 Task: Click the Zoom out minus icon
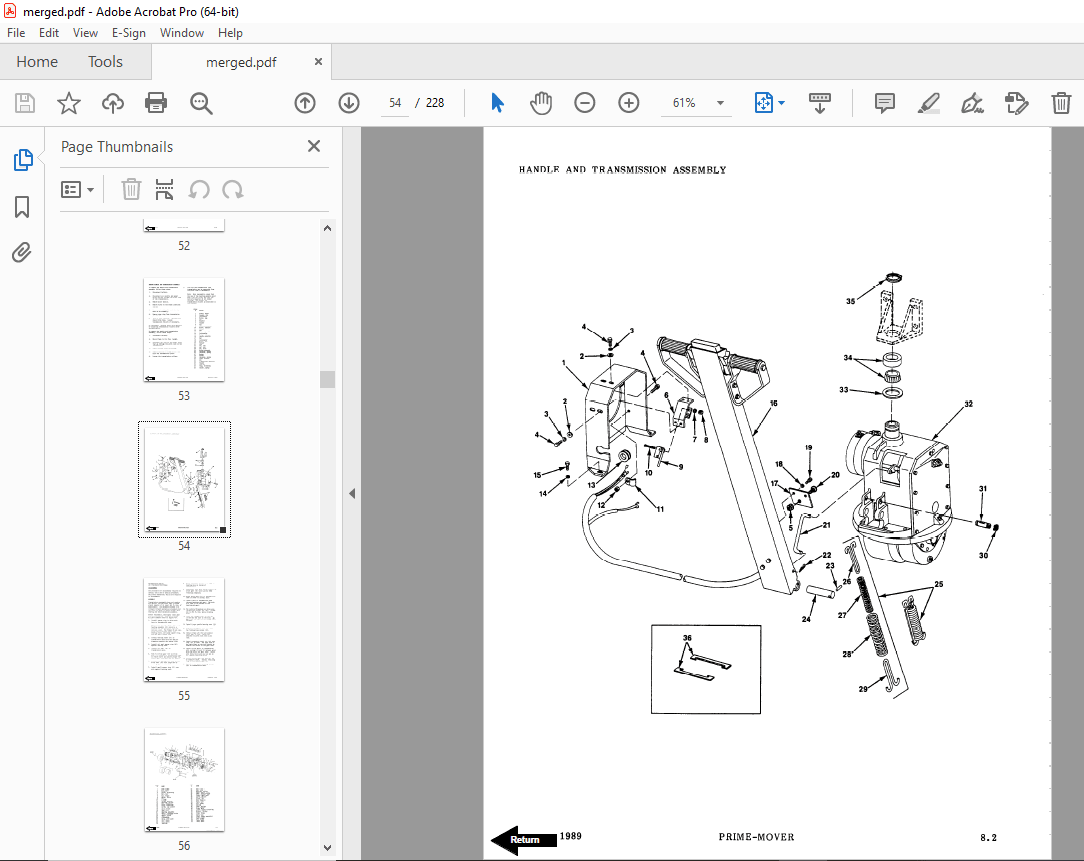[x=585, y=103]
